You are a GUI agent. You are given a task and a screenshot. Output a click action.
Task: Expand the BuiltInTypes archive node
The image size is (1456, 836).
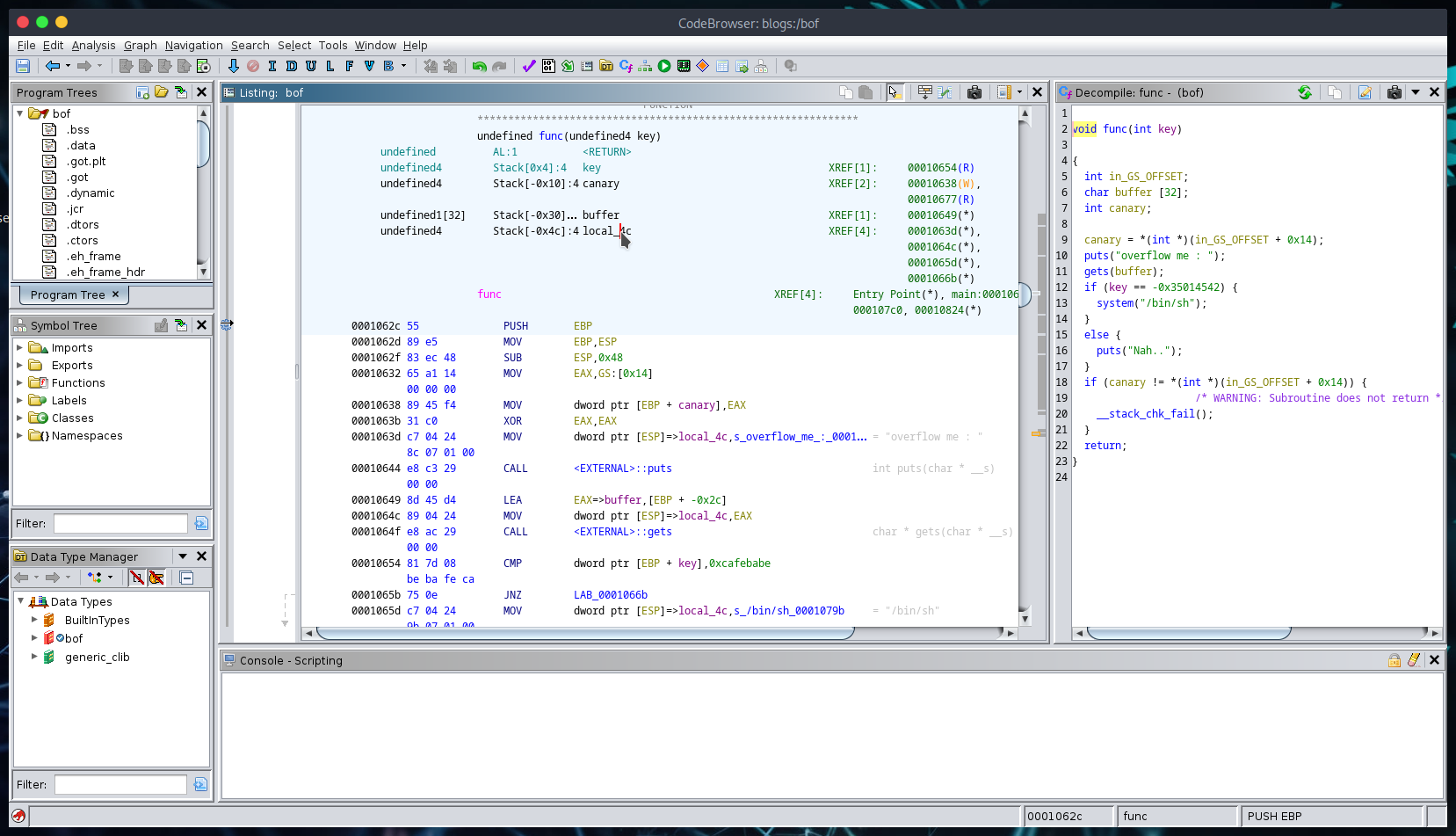click(34, 620)
